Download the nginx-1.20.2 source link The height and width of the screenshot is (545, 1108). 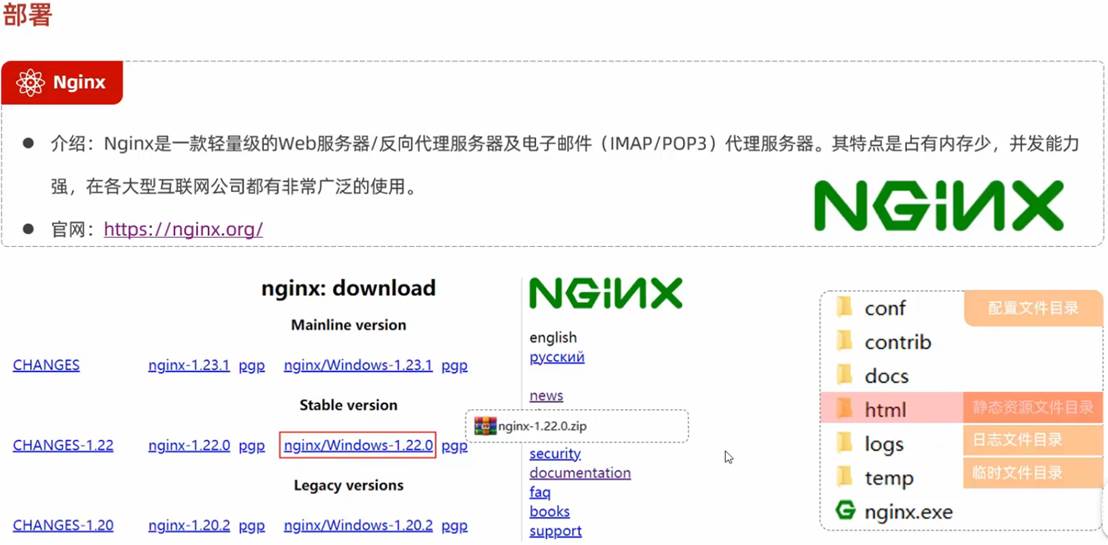tap(189, 525)
